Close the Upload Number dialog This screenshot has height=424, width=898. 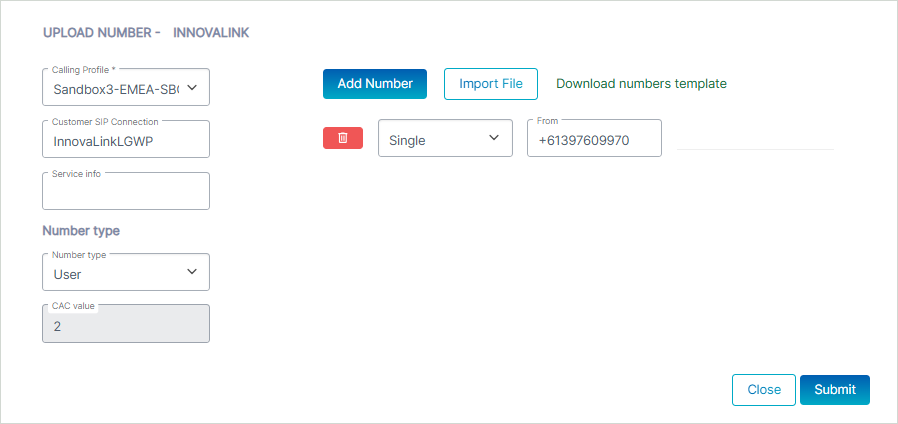coord(764,390)
